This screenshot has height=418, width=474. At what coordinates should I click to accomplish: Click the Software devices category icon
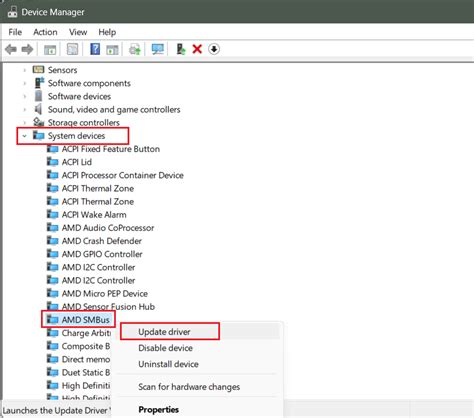(39, 96)
